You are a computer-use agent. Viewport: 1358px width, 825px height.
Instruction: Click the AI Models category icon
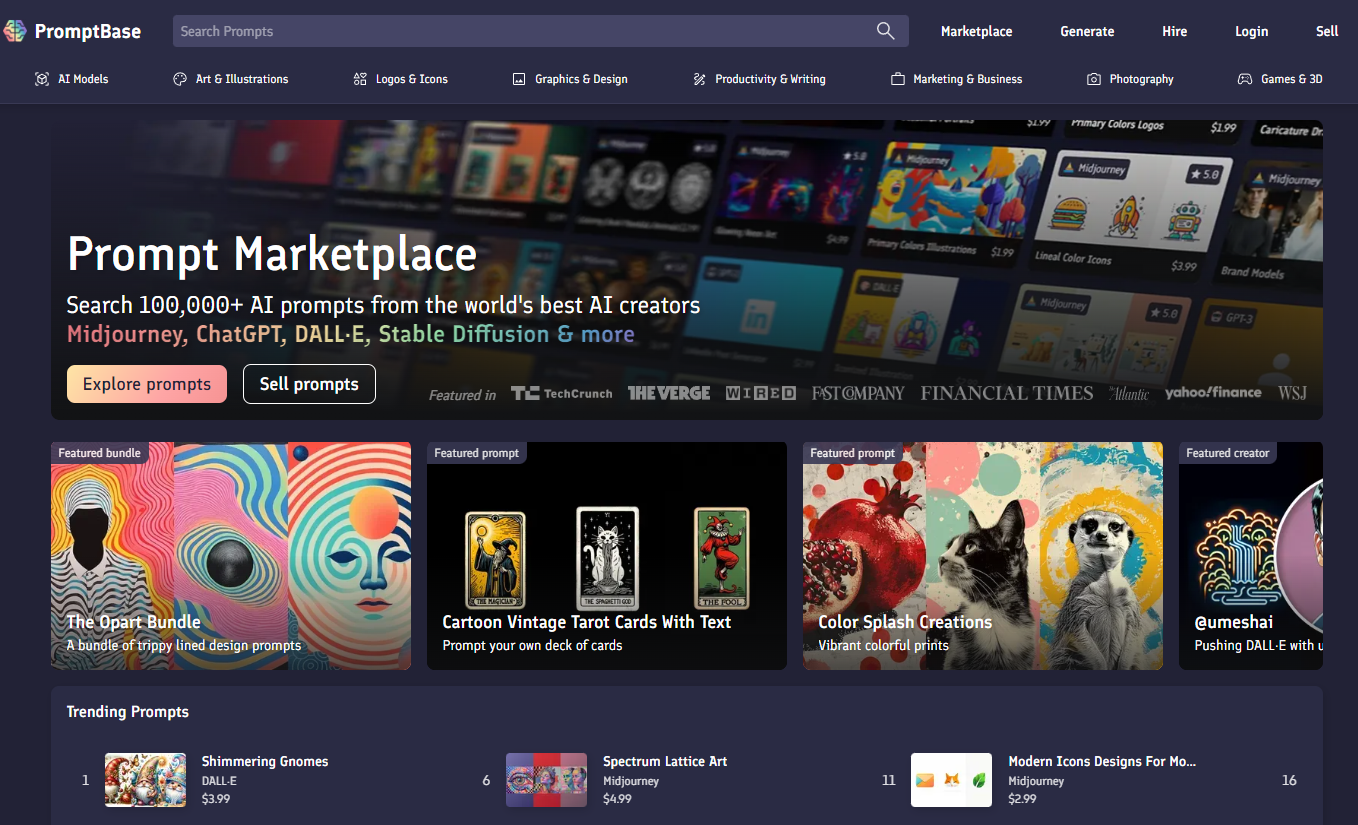coord(42,79)
